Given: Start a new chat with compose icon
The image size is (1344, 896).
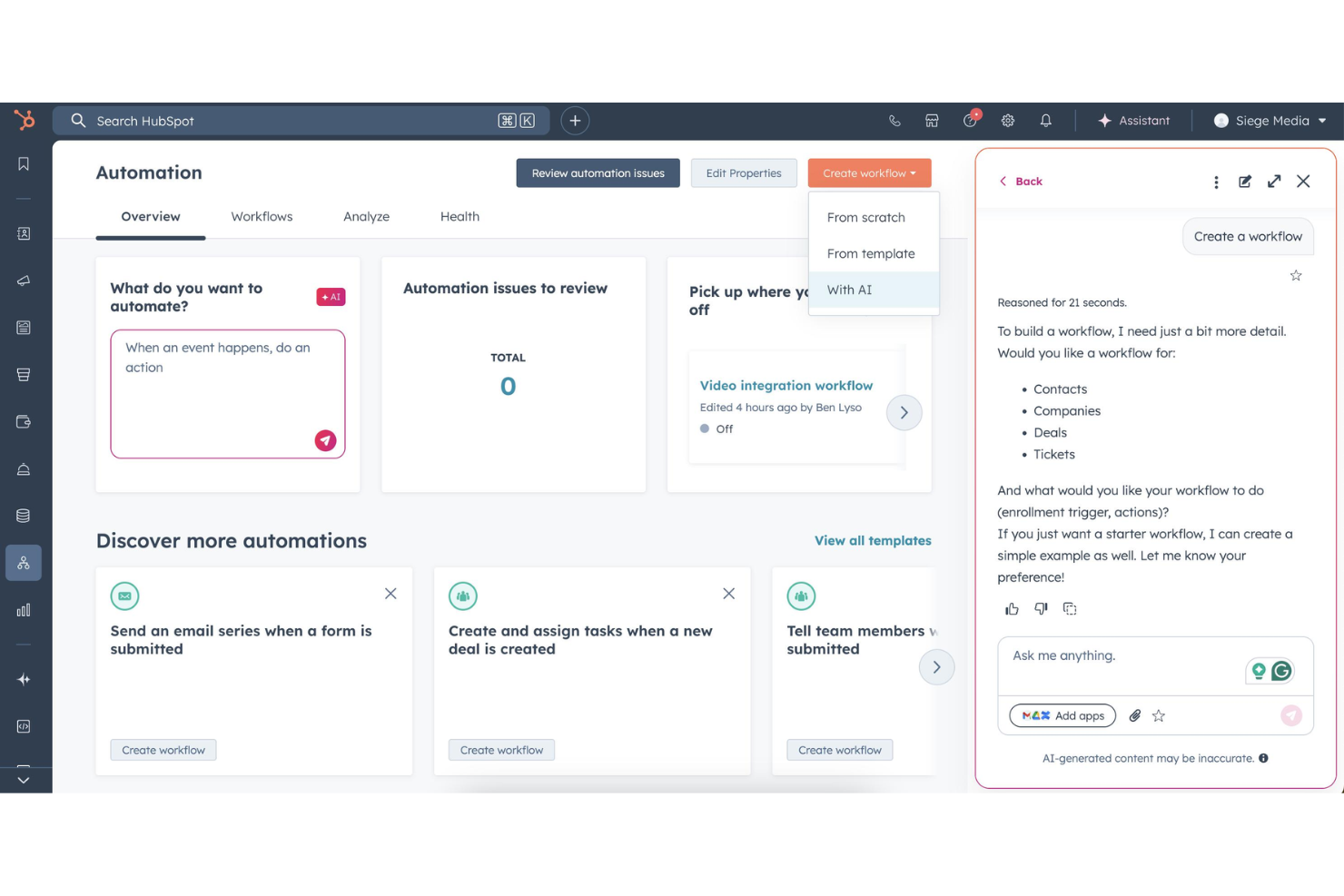Looking at the screenshot, I should (1245, 182).
